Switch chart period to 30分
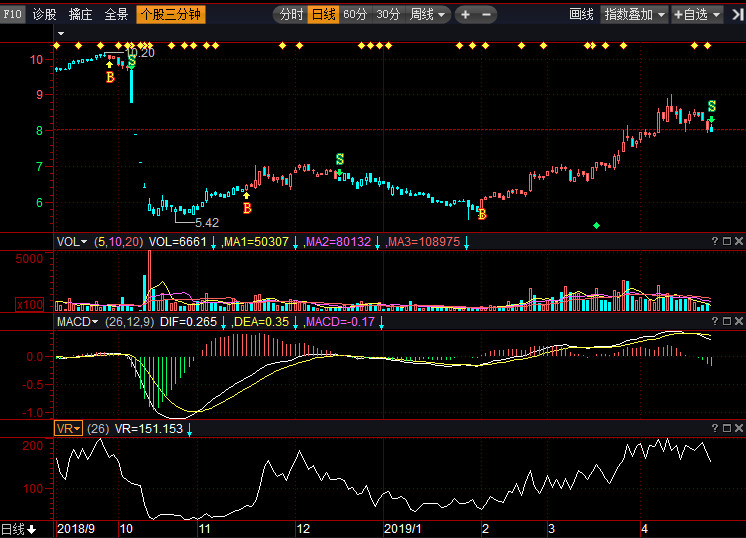 coord(388,15)
